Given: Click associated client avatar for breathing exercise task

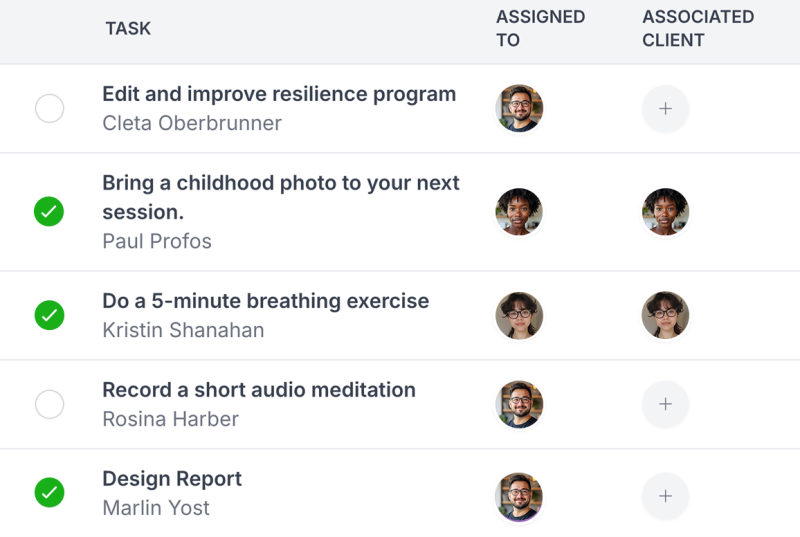Looking at the screenshot, I should [x=665, y=316].
